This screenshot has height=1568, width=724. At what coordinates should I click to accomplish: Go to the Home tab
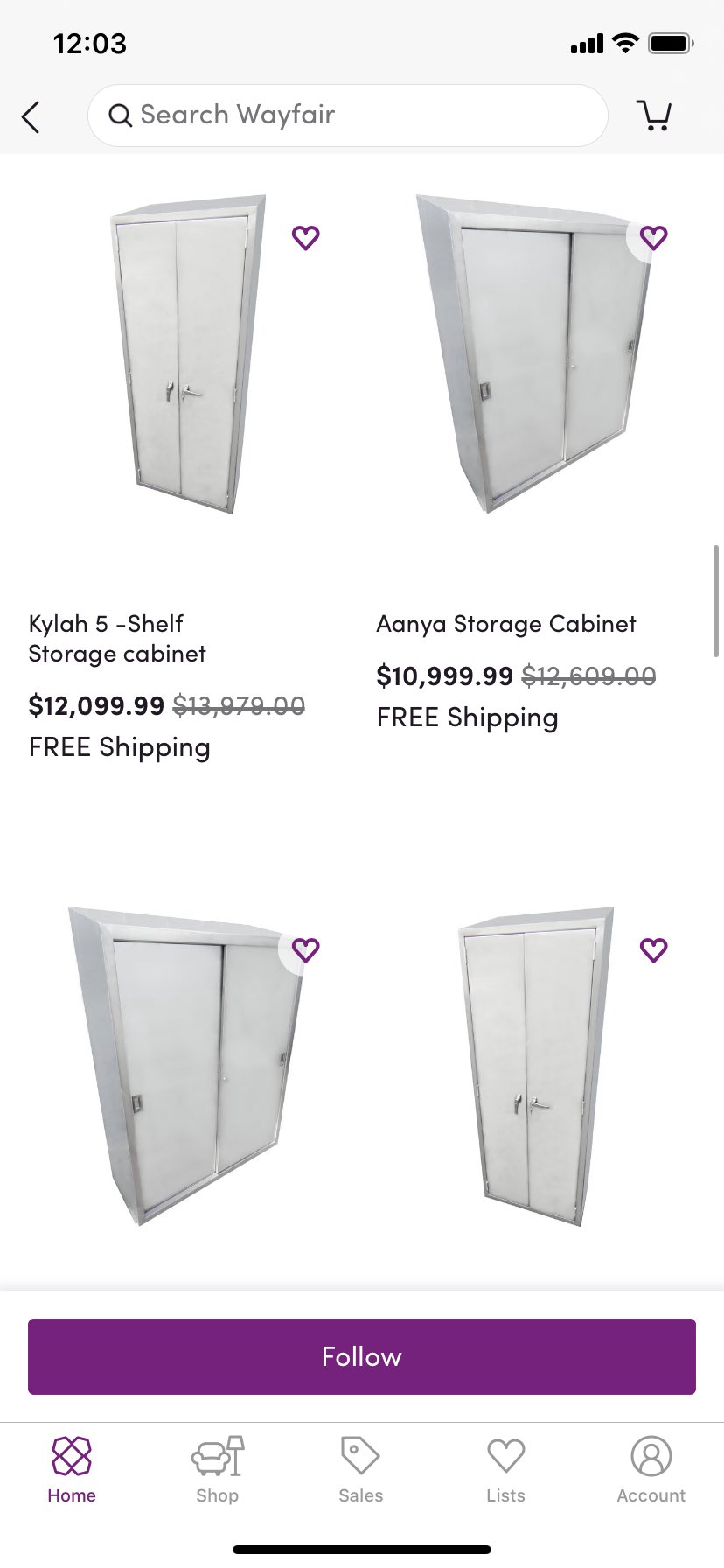coord(72,1470)
